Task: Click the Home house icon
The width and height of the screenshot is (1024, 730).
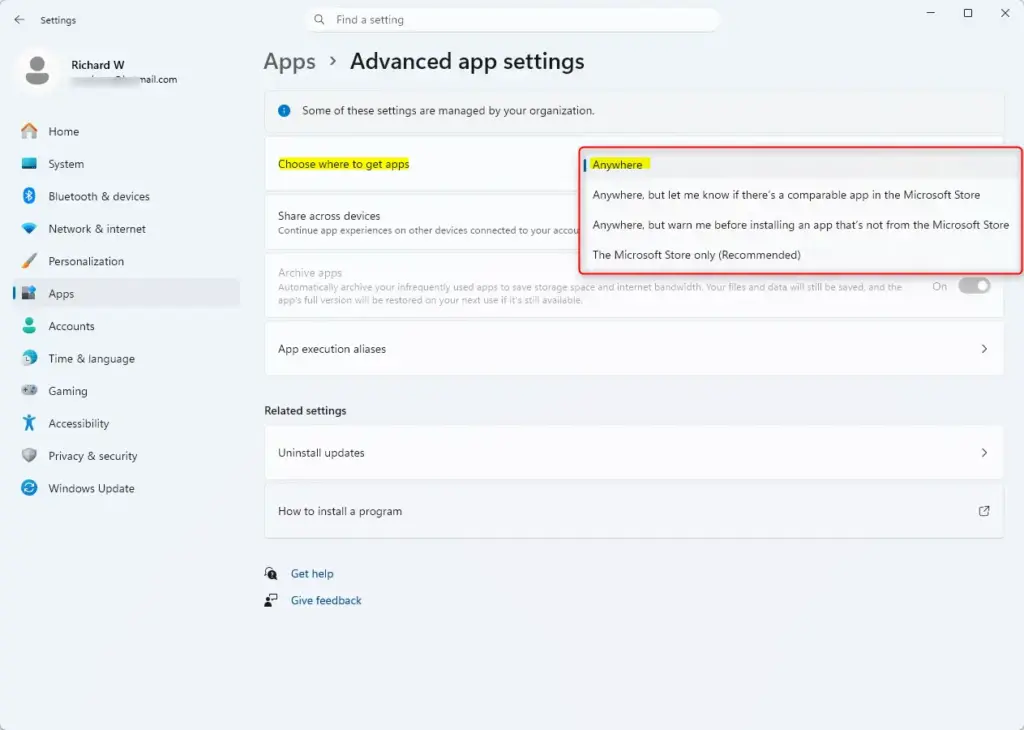Action: coord(29,131)
